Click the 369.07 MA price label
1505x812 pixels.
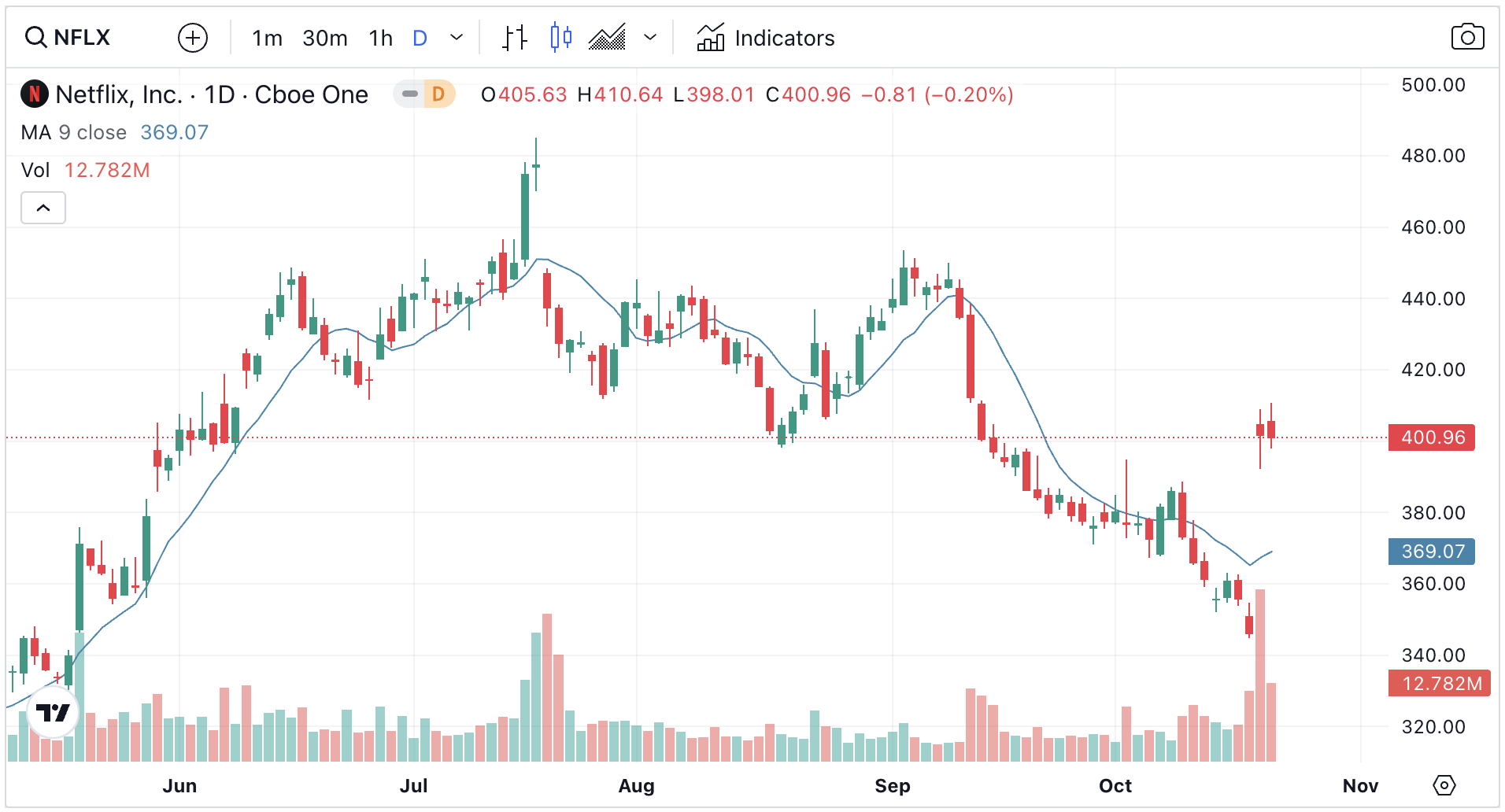[x=1432, y=552]
